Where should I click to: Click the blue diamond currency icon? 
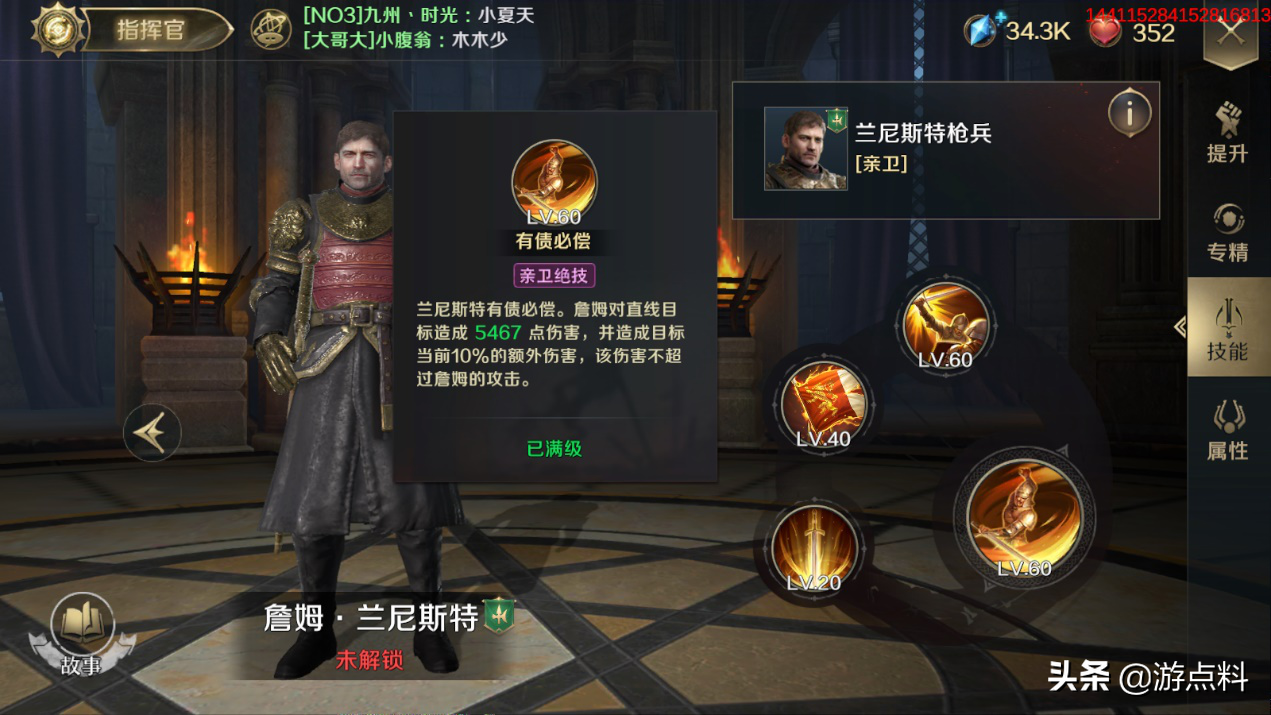(981, 30)
